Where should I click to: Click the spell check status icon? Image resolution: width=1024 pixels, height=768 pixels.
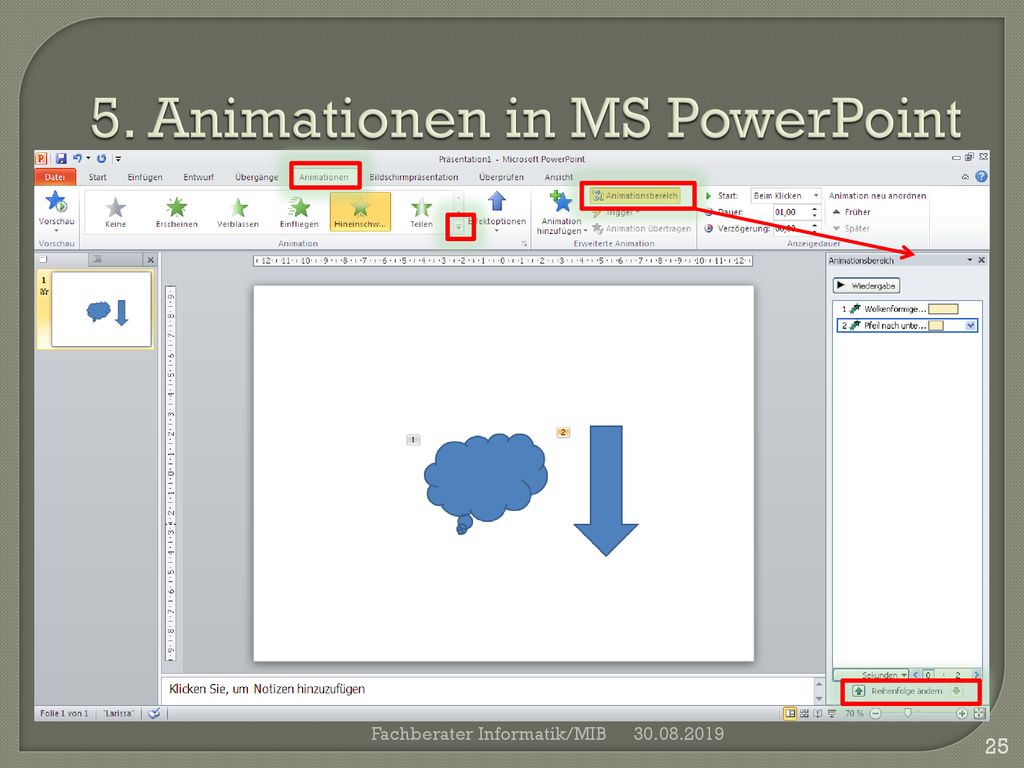point(154,713)
